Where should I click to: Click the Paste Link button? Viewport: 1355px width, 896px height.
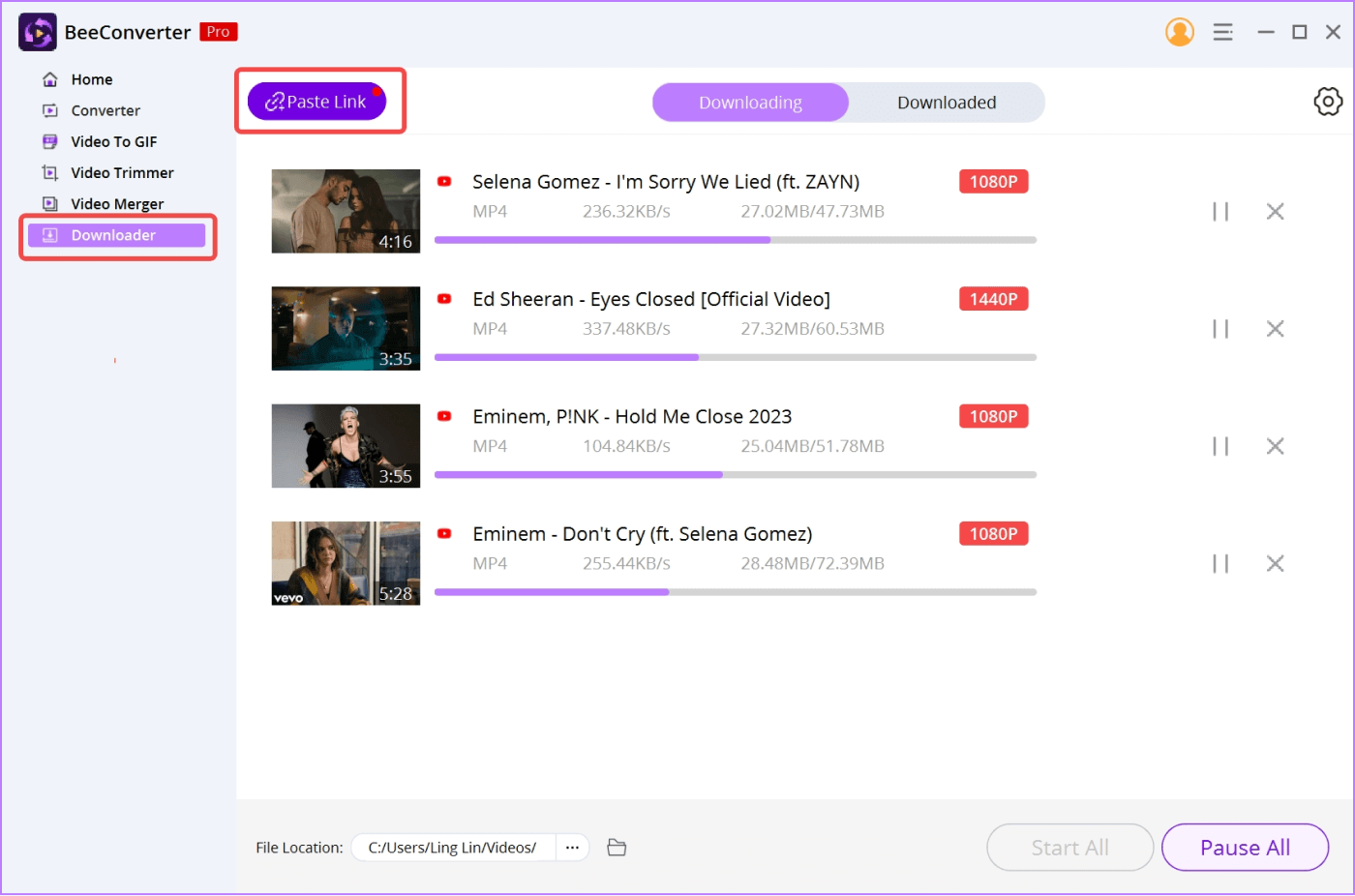point(316,102)
